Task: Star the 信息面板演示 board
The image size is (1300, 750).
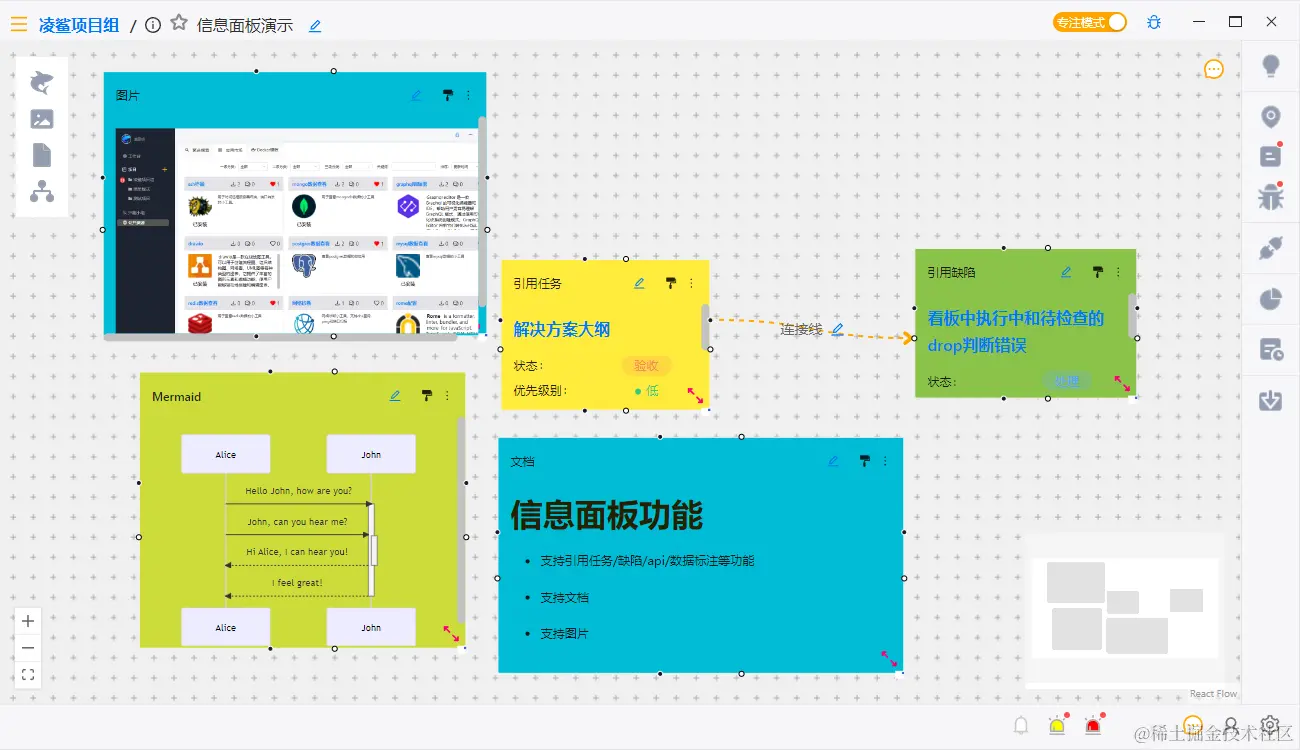Action: (x=179, y=23)
